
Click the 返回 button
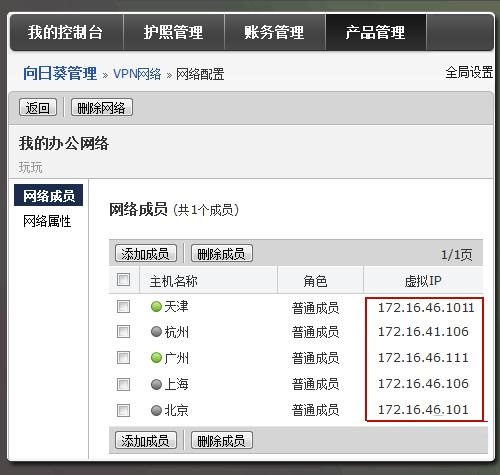coord(38,108)
